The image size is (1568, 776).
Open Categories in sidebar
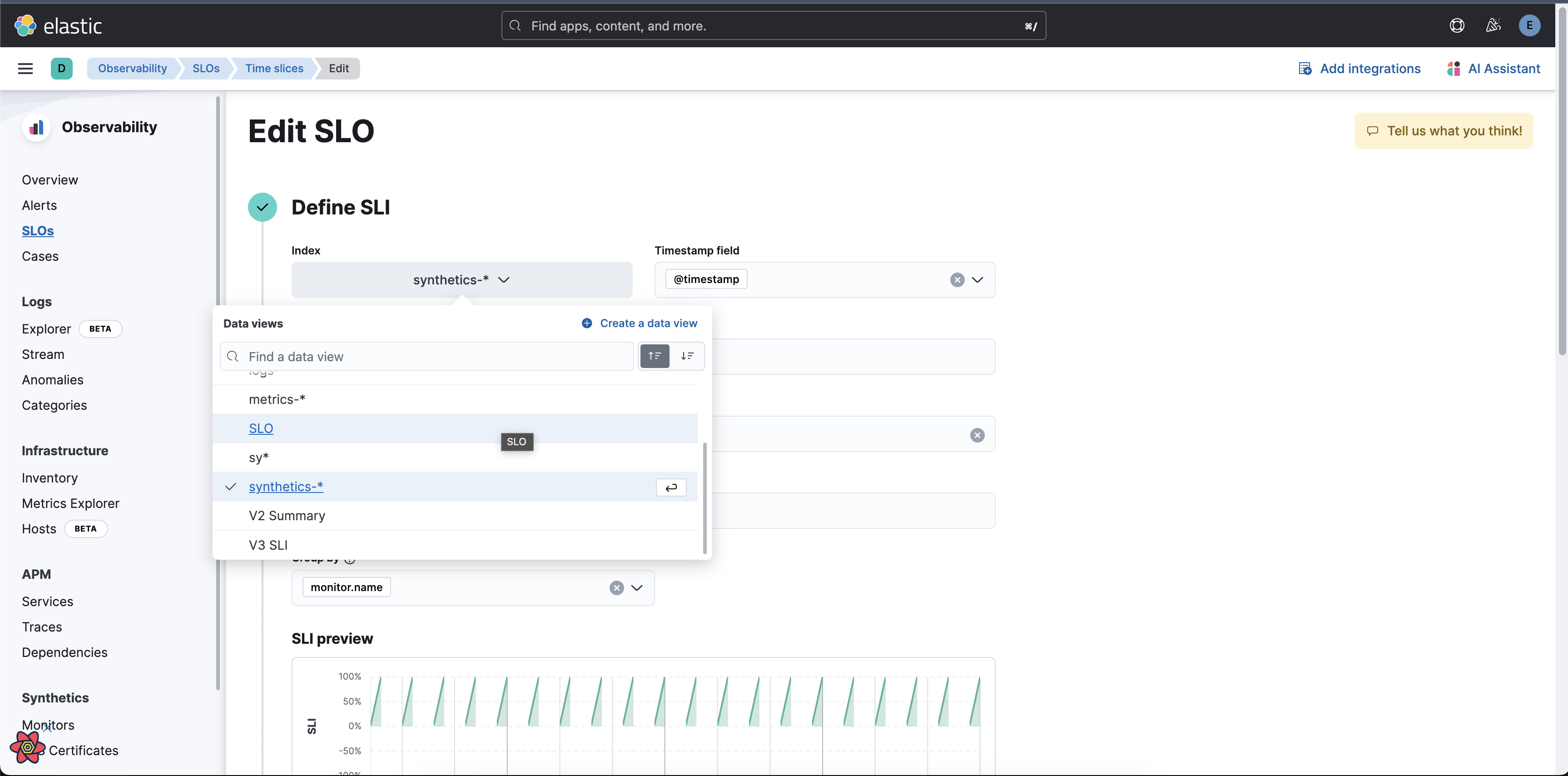pyautogui.click(x=54, y=406)
